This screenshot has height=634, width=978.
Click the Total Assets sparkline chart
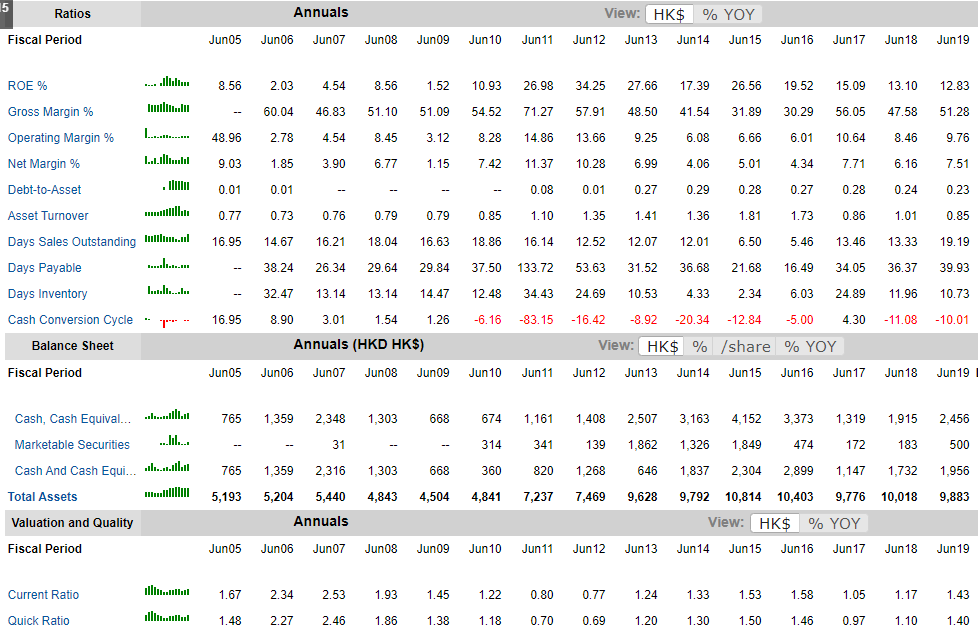point(167,492)
